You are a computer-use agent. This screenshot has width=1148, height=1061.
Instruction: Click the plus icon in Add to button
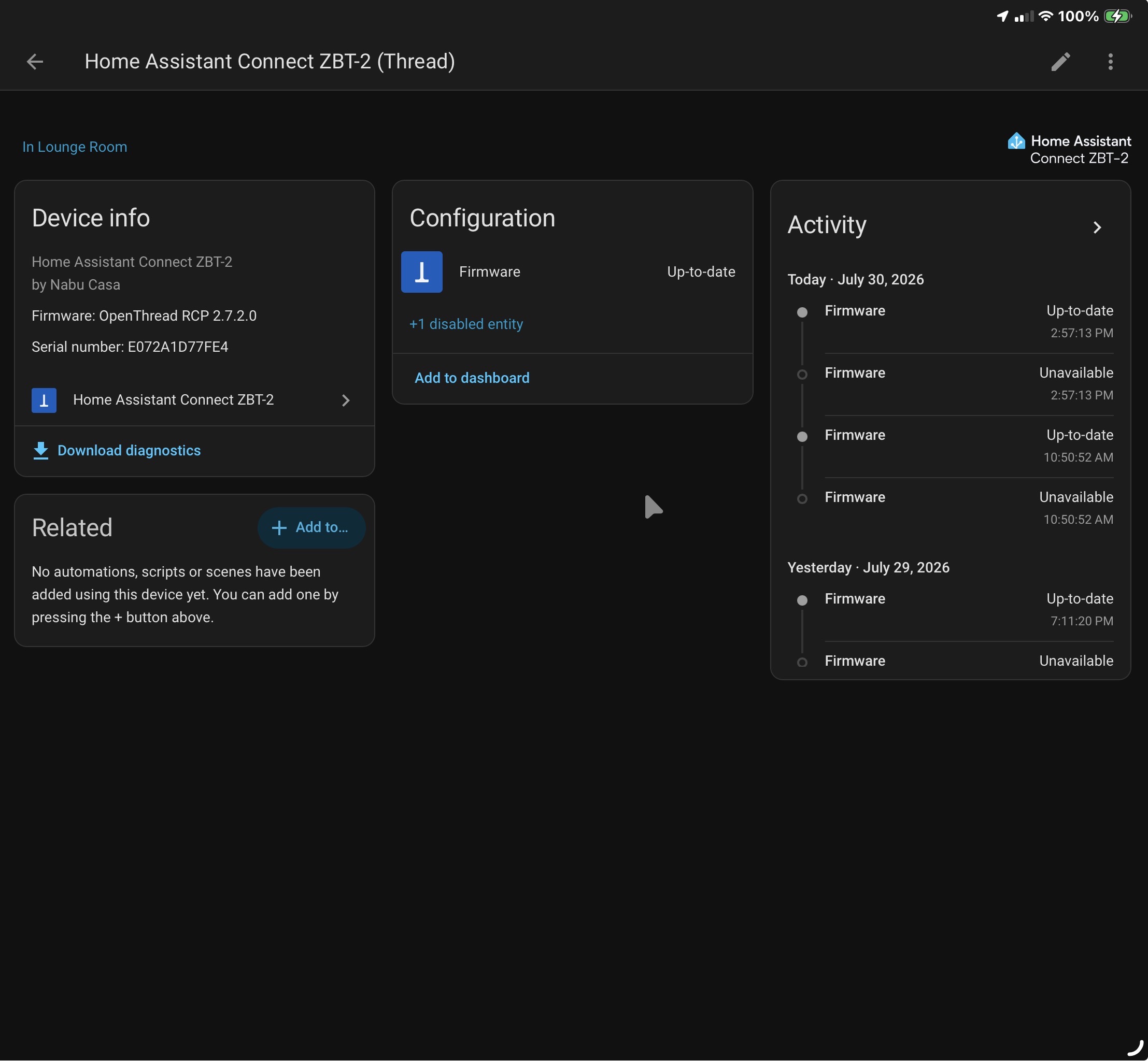point(278,527)
